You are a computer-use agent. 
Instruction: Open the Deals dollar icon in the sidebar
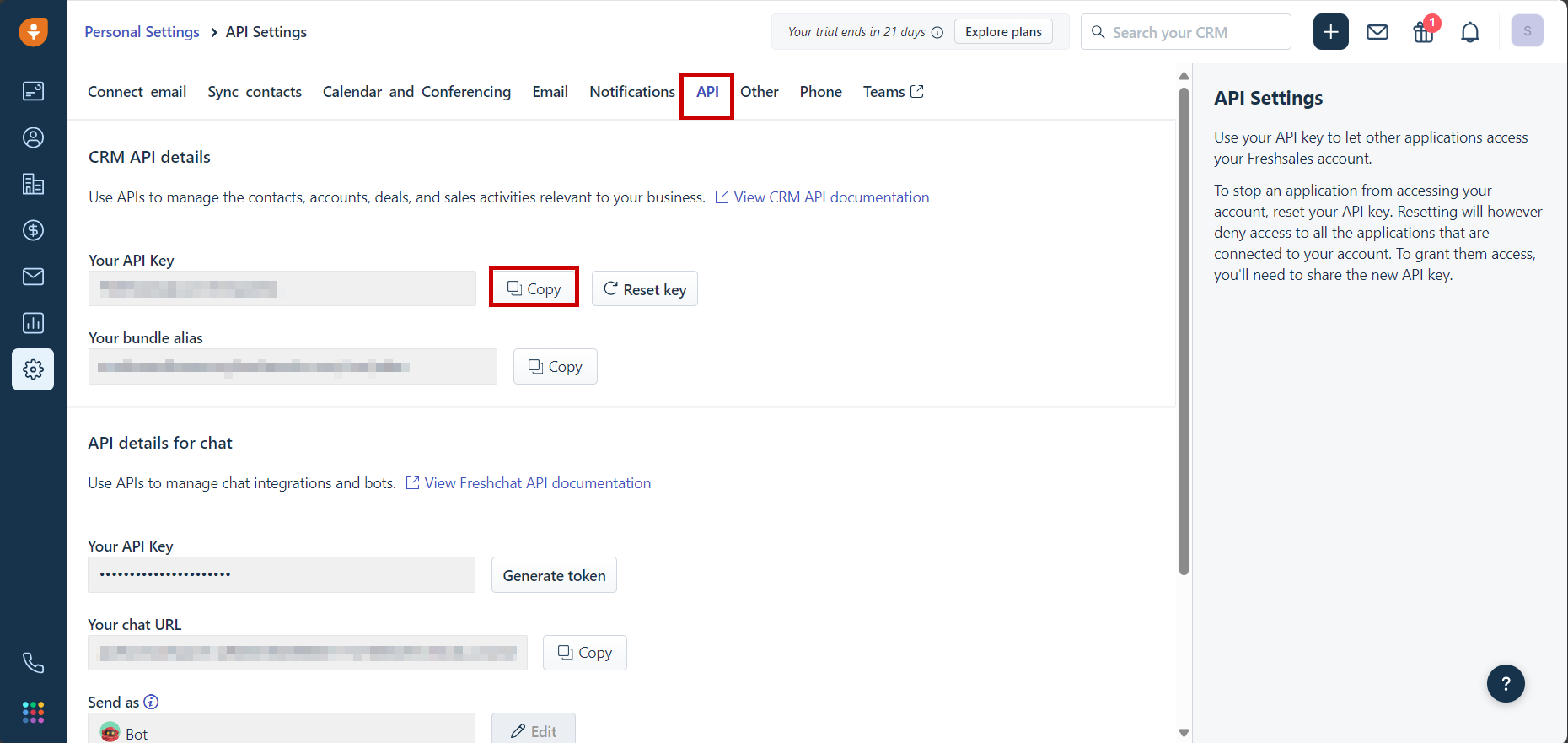coord(33,230)
